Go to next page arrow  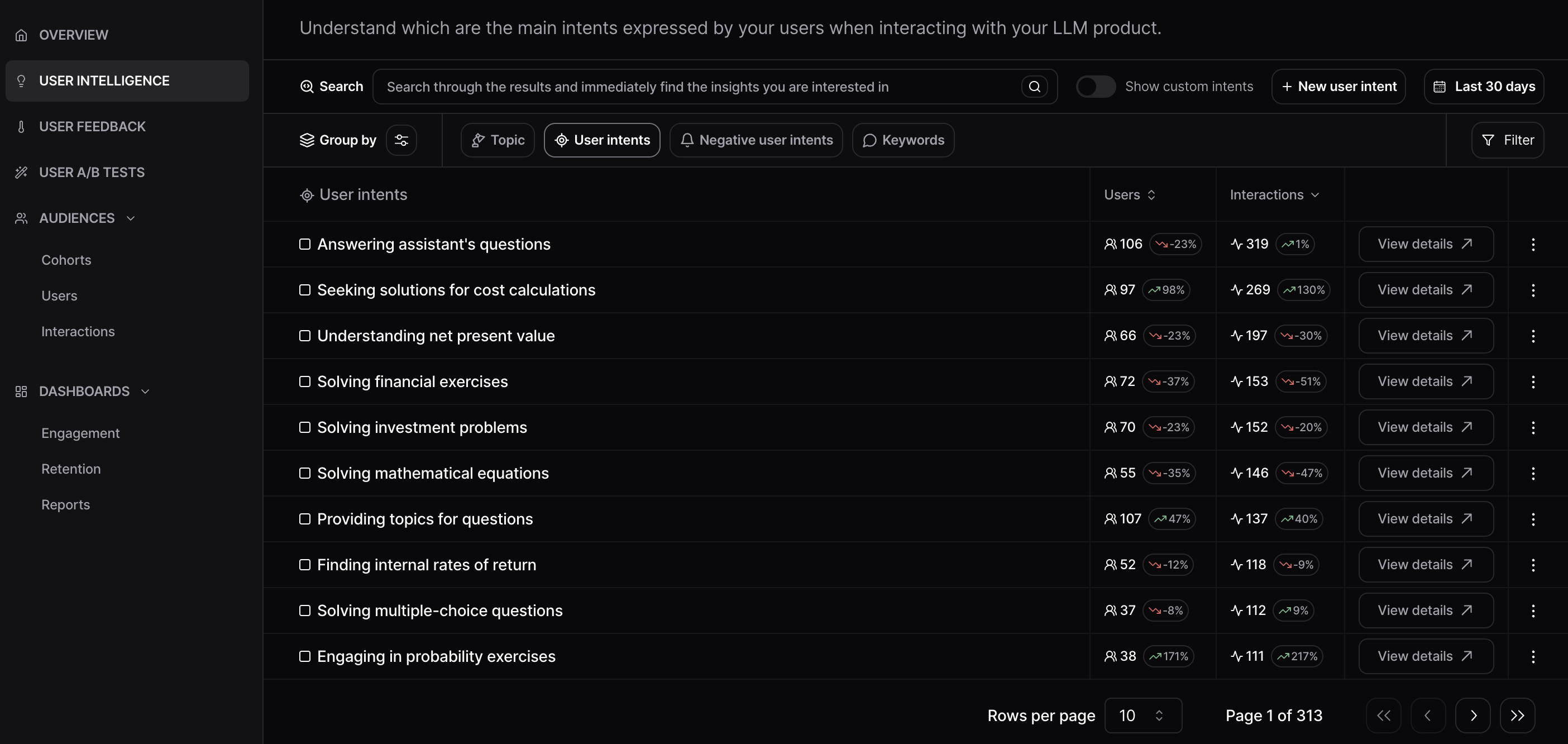tap(1473, 716)
